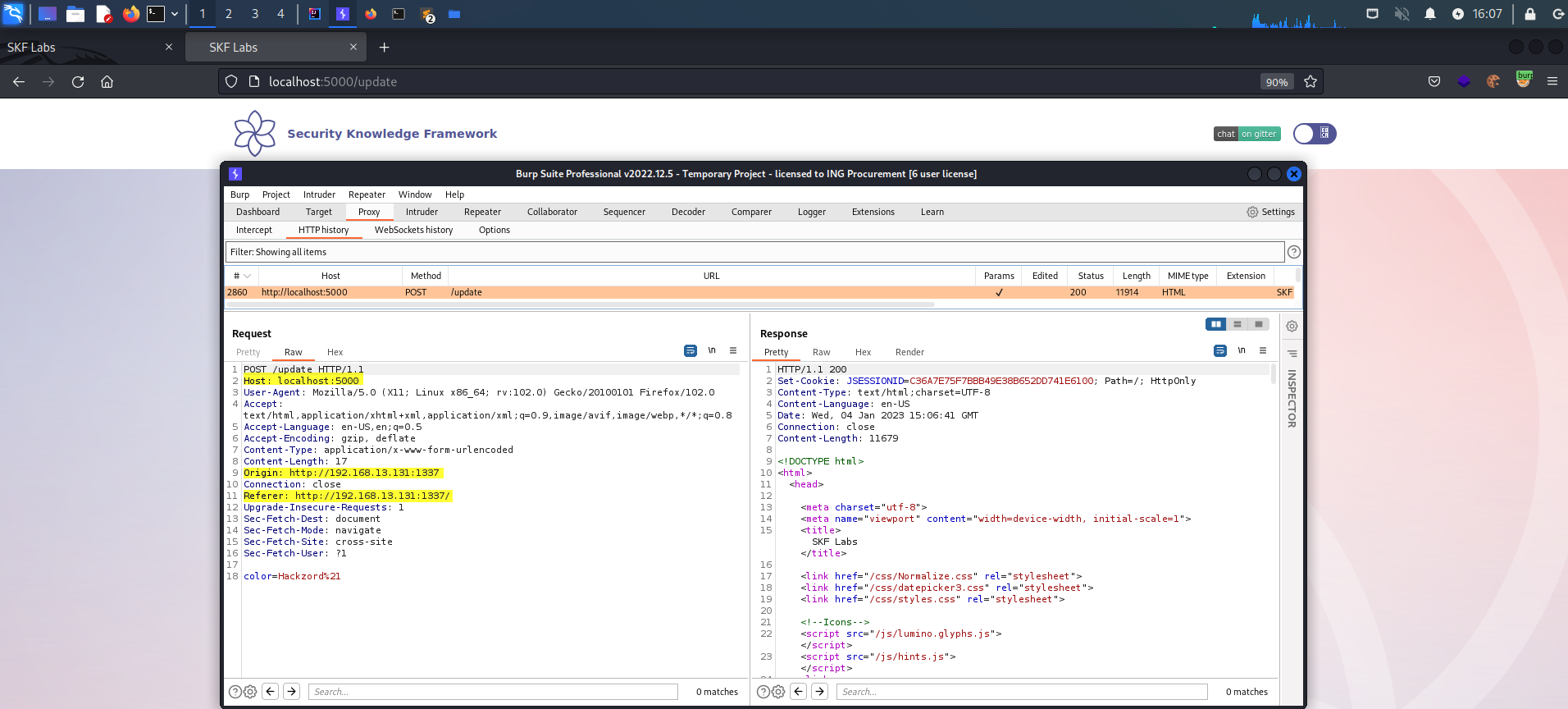Open Request search settings gear

tap(250, 692)
